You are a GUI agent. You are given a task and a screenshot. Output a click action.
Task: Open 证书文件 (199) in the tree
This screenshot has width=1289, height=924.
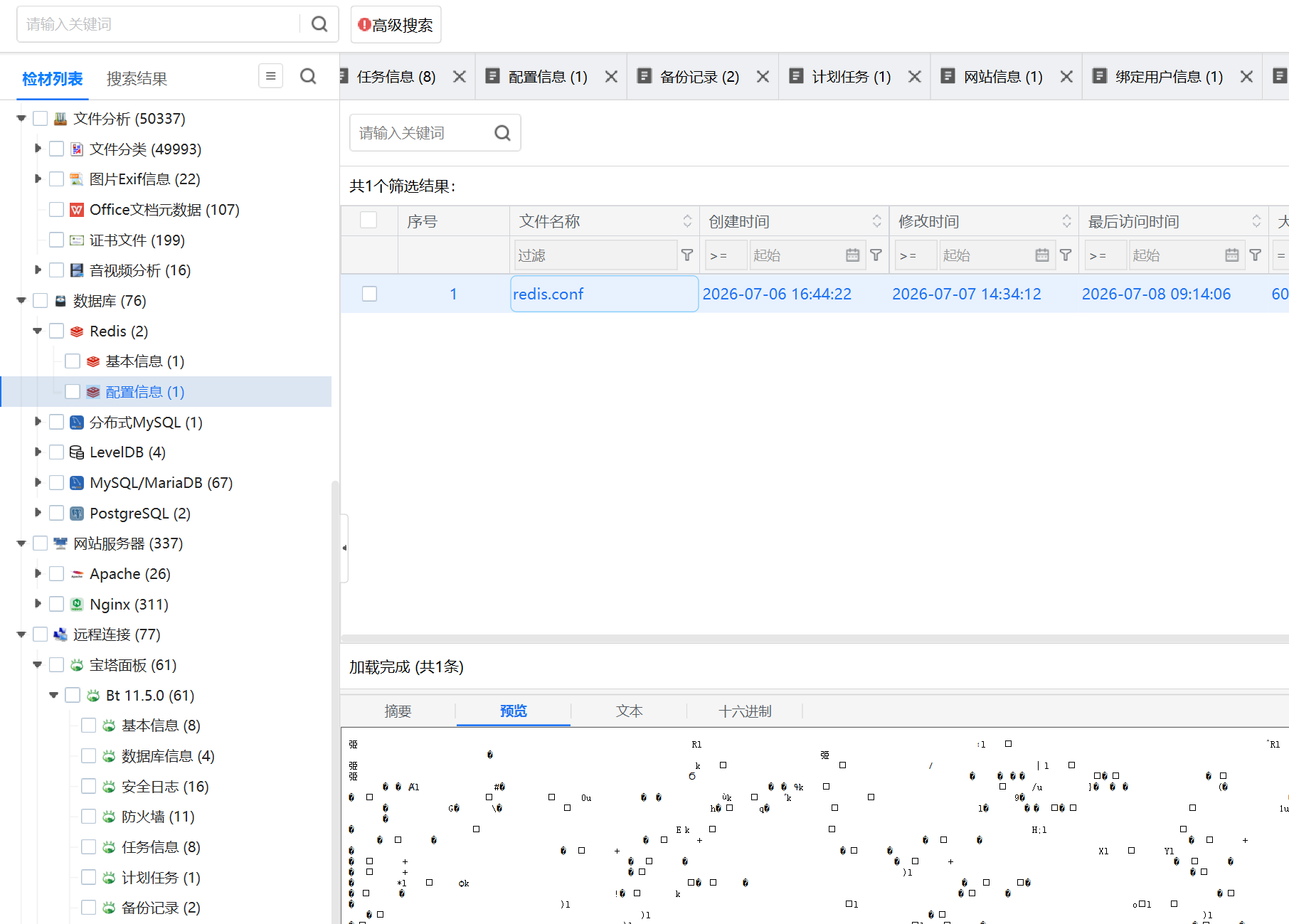(x=137, y=240)
